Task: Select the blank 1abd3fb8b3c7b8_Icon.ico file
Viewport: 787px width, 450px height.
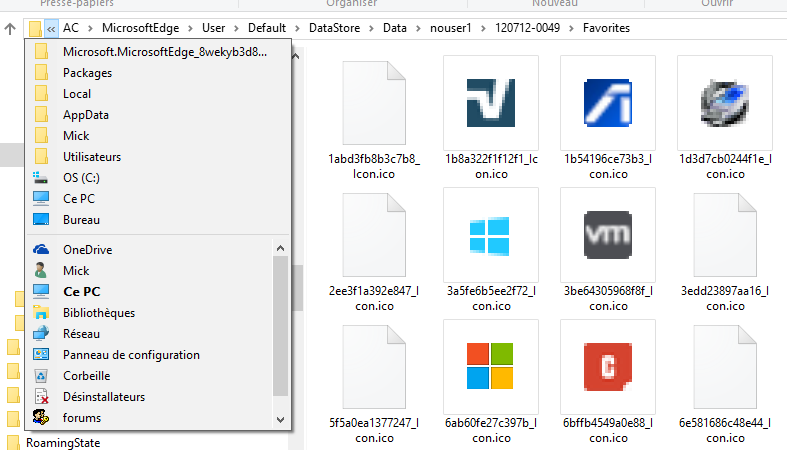Action: (374, 103)
